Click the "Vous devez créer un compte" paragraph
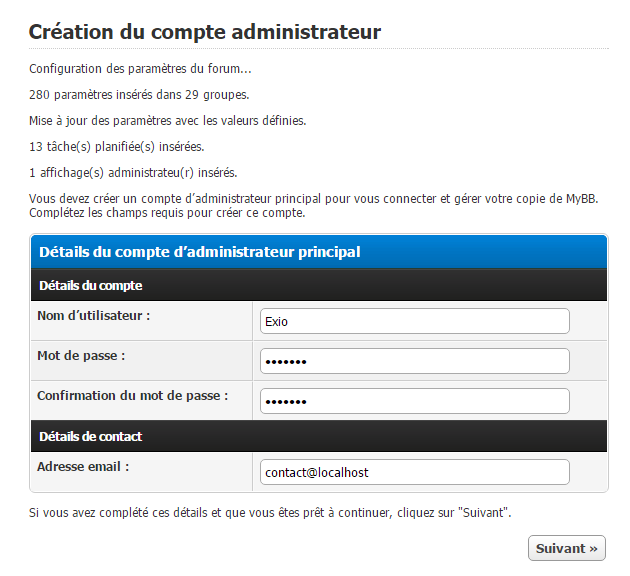The image size is (630, 576). [313, 206]
